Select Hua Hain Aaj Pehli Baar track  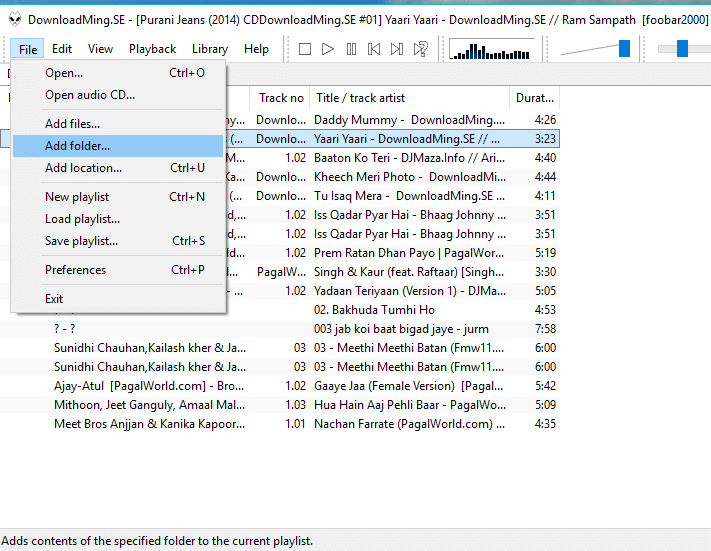point(280,405)
